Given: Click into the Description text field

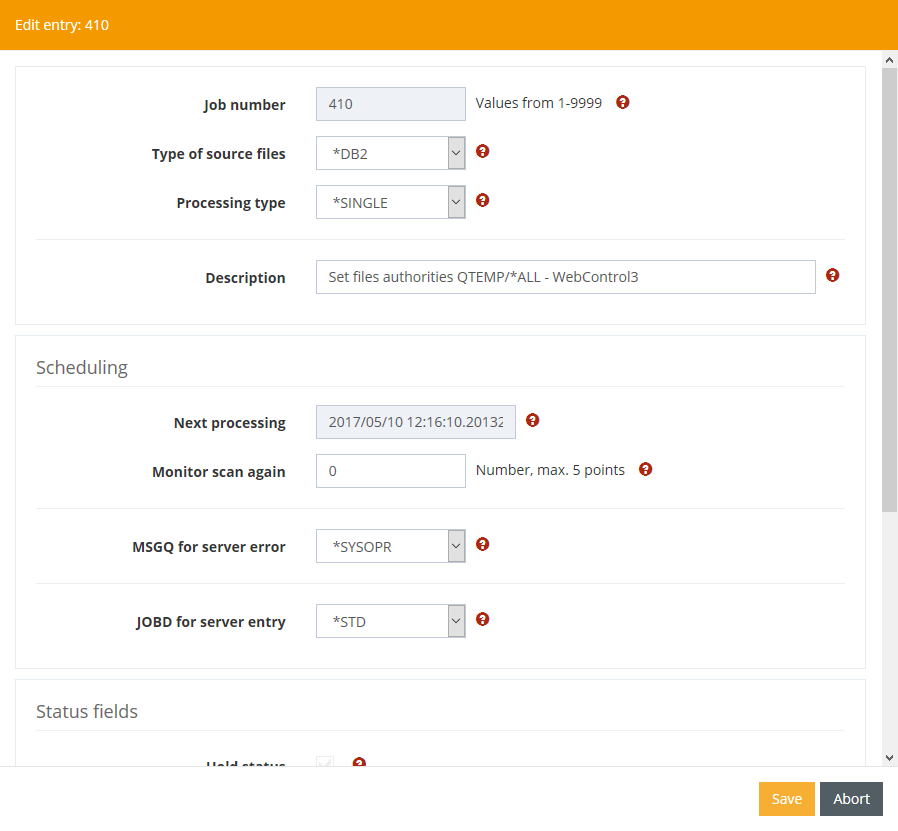Looking at the screenshot, I should pyautogui.click(x=565, y=277).
